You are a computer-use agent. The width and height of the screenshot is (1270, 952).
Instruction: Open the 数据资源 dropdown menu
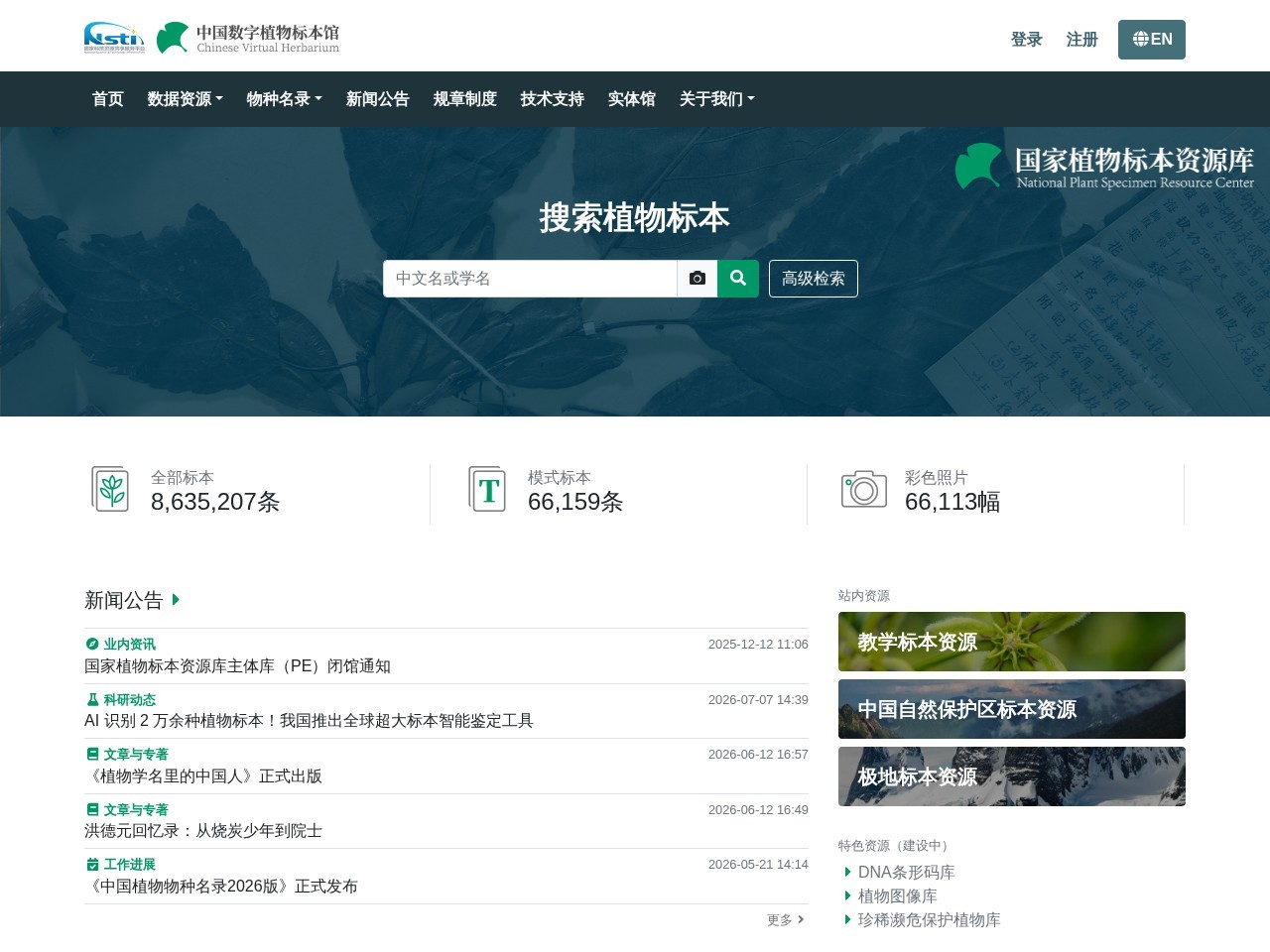[x=186, y=99]
